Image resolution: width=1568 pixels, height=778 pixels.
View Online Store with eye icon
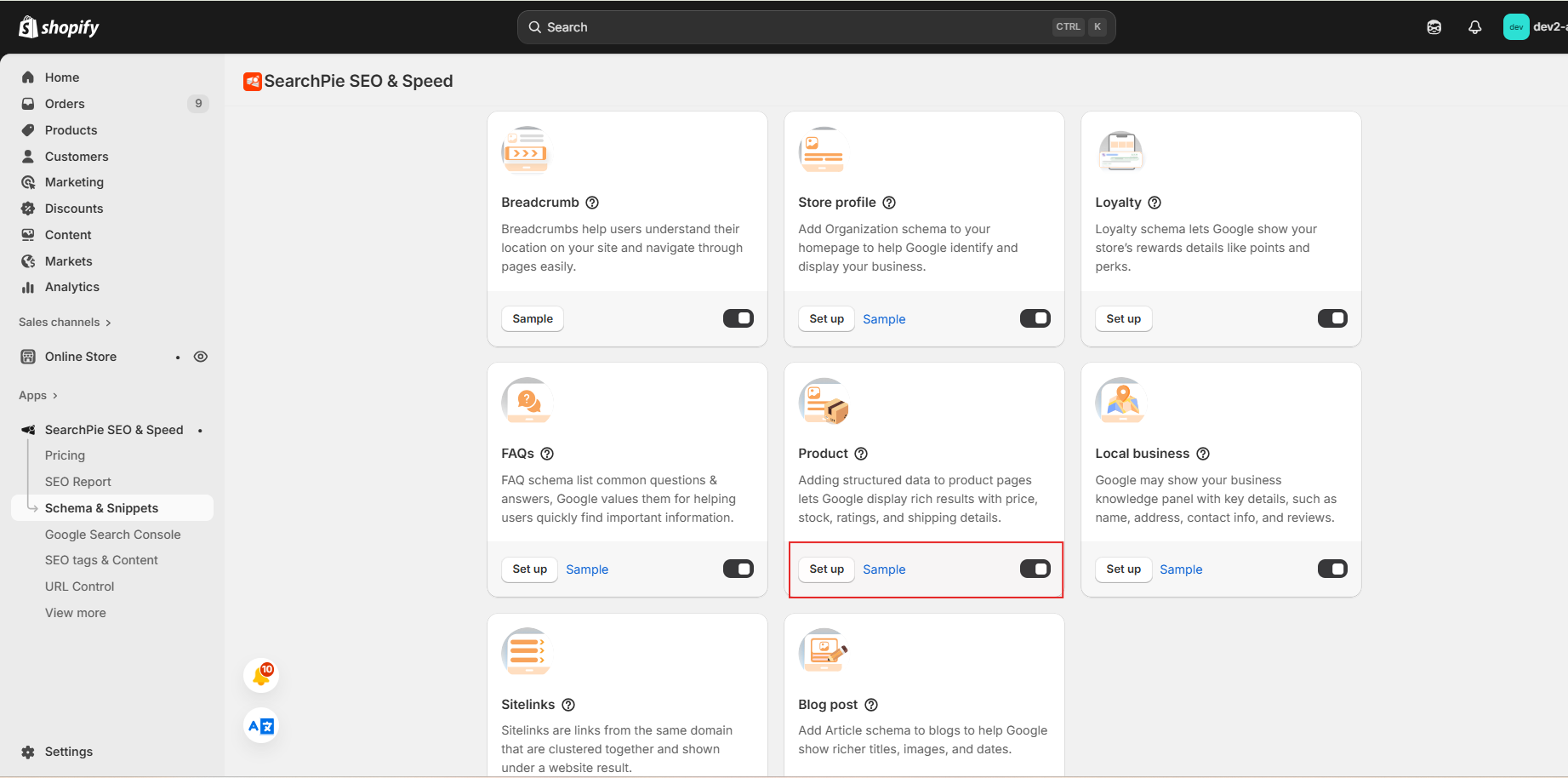(201, 357)
